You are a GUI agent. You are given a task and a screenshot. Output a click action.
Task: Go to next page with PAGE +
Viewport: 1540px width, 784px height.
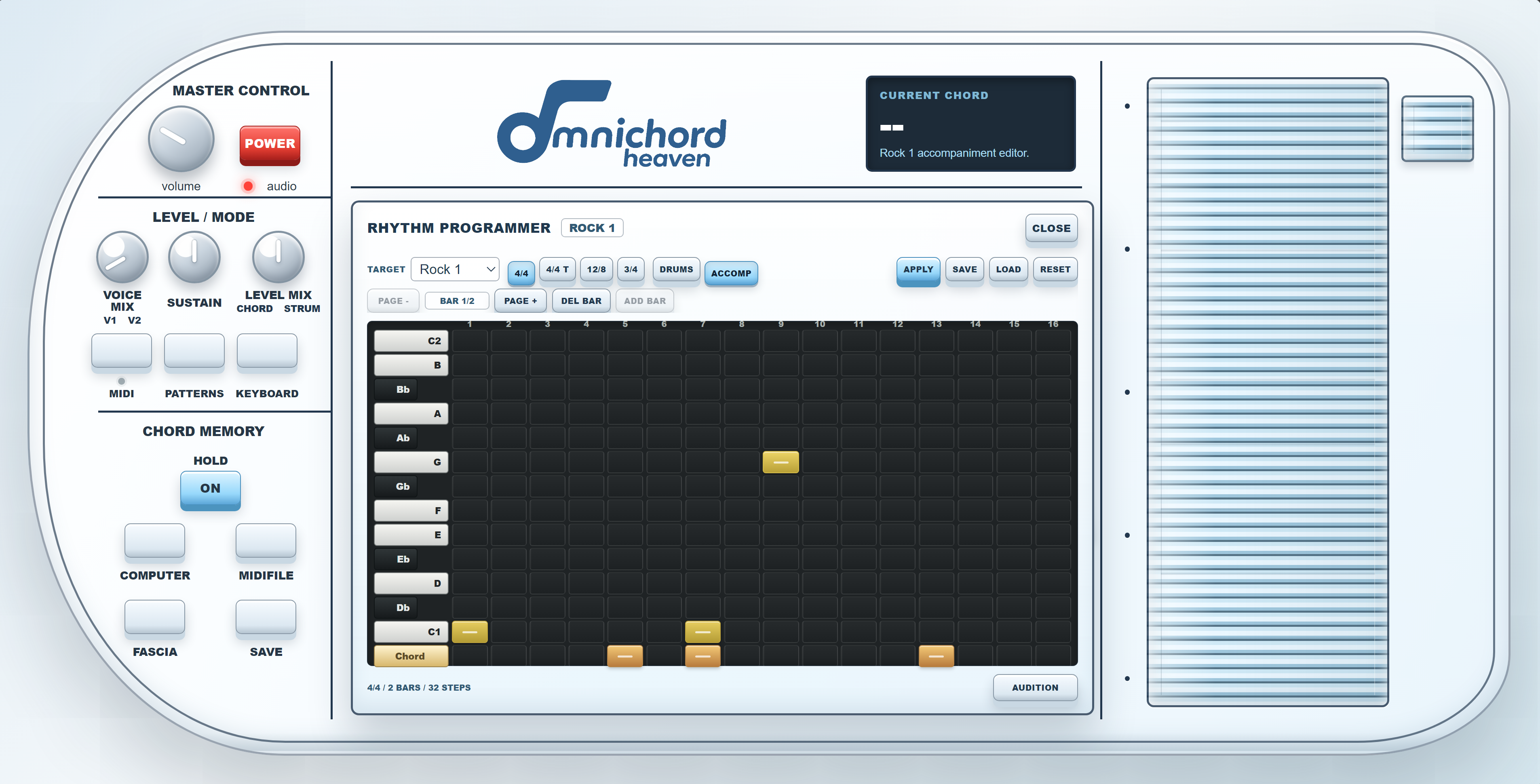[521, 301]
